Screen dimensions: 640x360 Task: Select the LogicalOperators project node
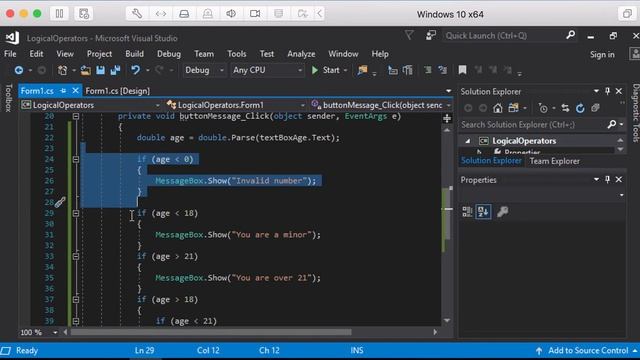point(524,141)
